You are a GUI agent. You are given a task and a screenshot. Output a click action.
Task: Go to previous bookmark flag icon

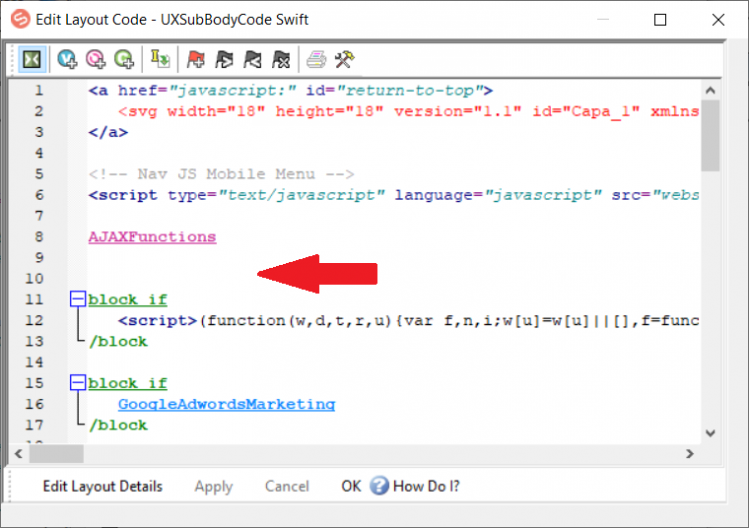[x=252, y=59]
